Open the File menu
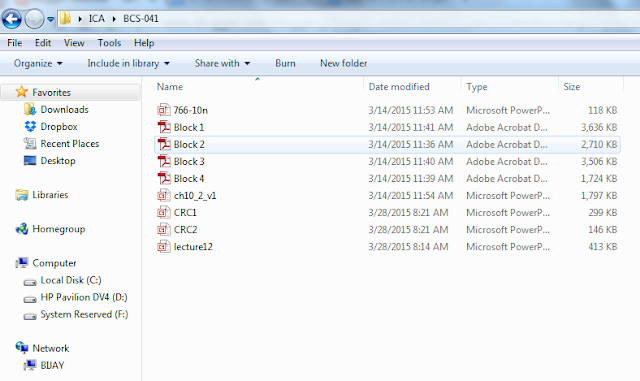The width and height of the screenshot is (640, 381). (x=15, y=43)
